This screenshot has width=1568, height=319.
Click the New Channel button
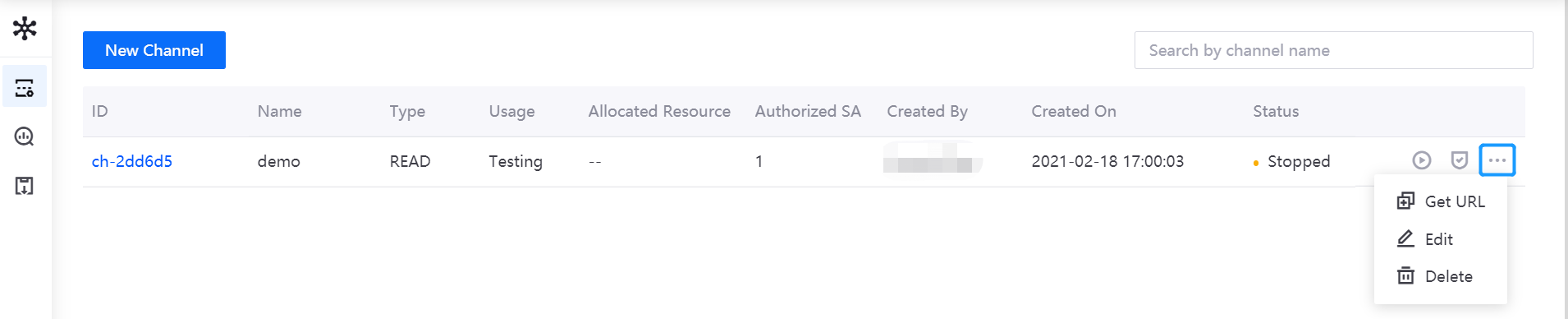click(x=154, y=50)
